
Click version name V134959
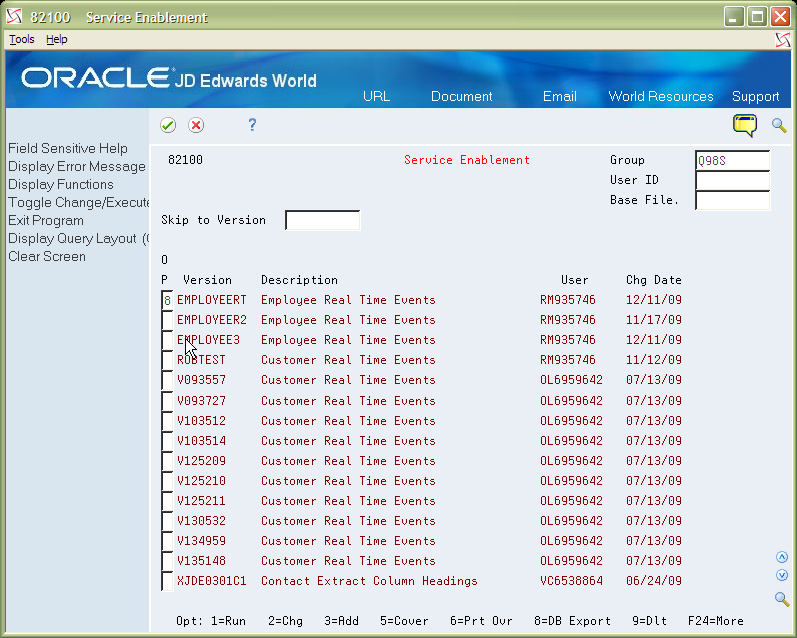click(201, 541)
